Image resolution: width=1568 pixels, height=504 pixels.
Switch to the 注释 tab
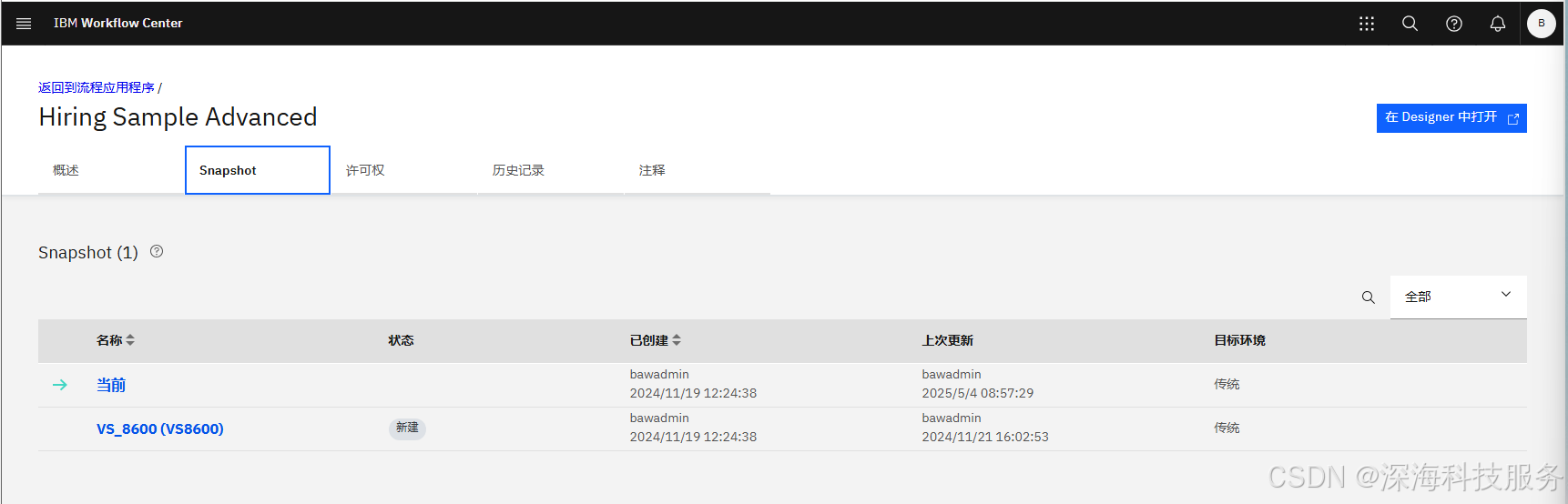click(697, 170)
